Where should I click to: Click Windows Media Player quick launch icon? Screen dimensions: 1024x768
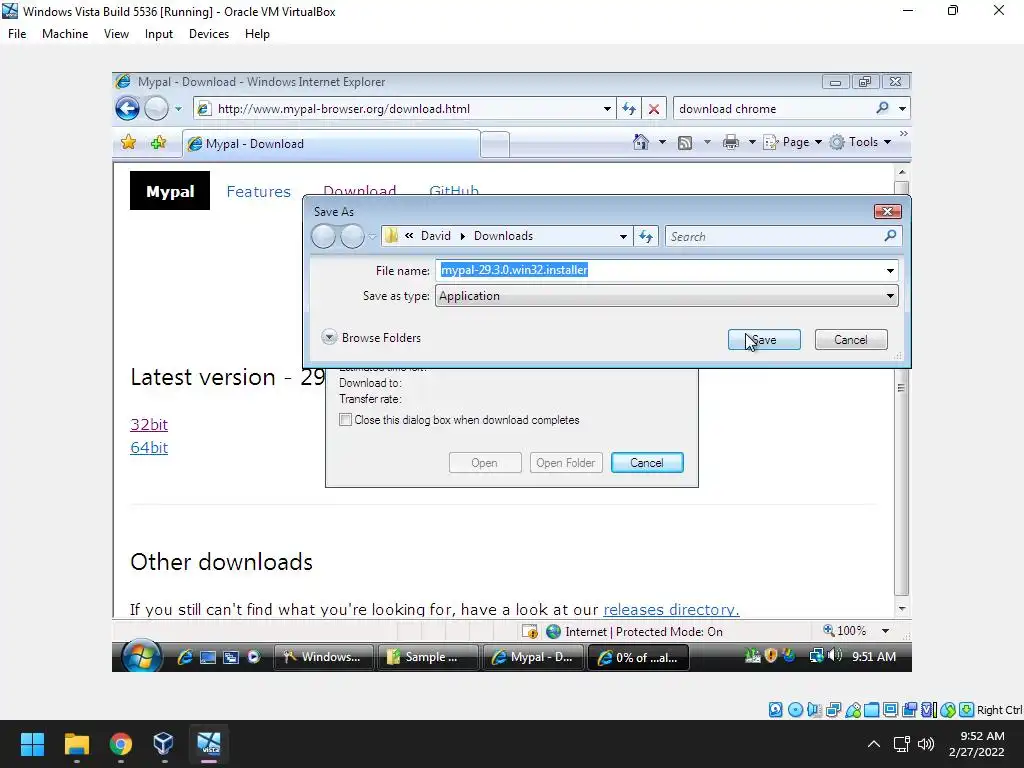click(x=253, y=657)
